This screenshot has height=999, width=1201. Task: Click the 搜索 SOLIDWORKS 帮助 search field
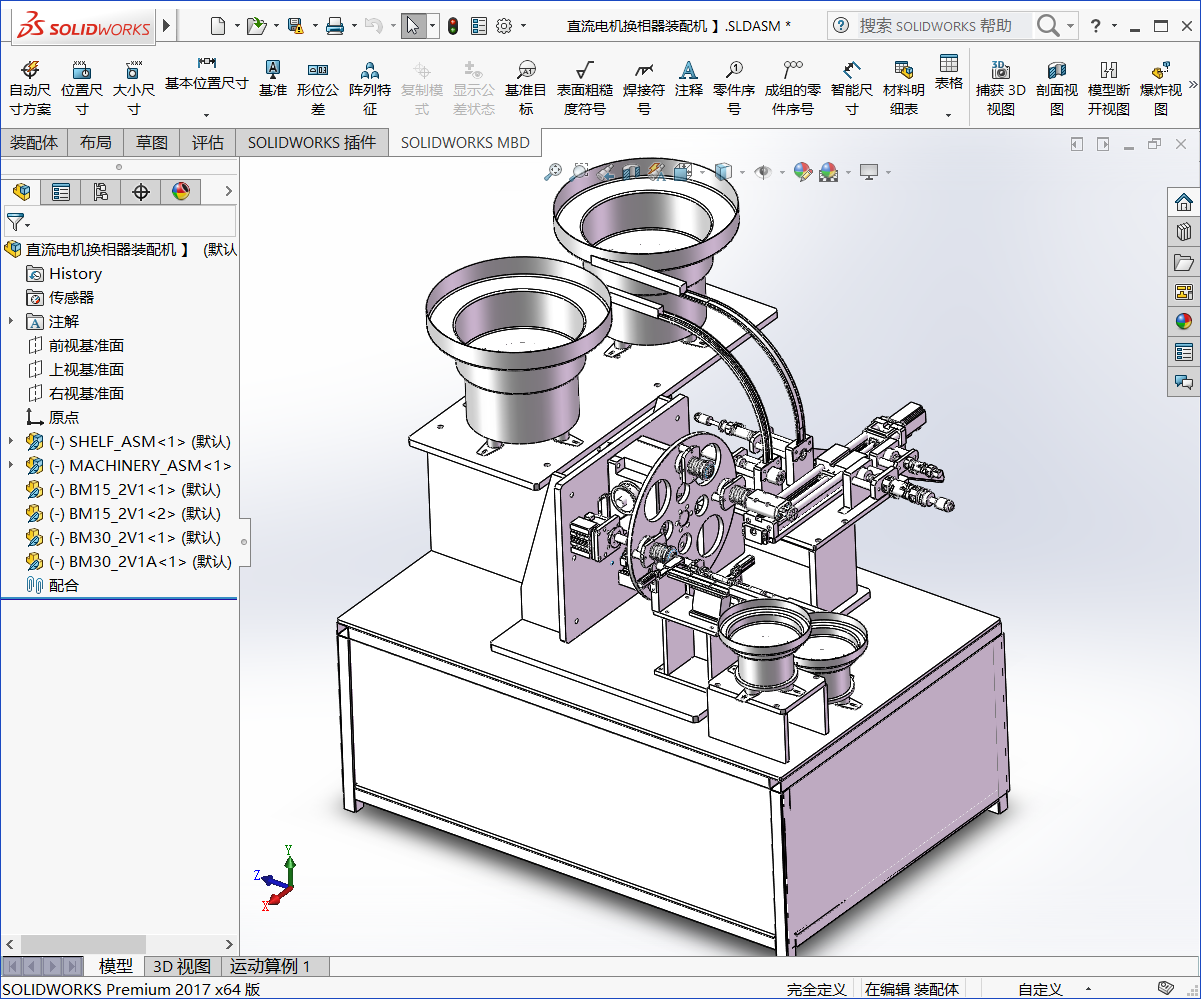pos(935,26)
